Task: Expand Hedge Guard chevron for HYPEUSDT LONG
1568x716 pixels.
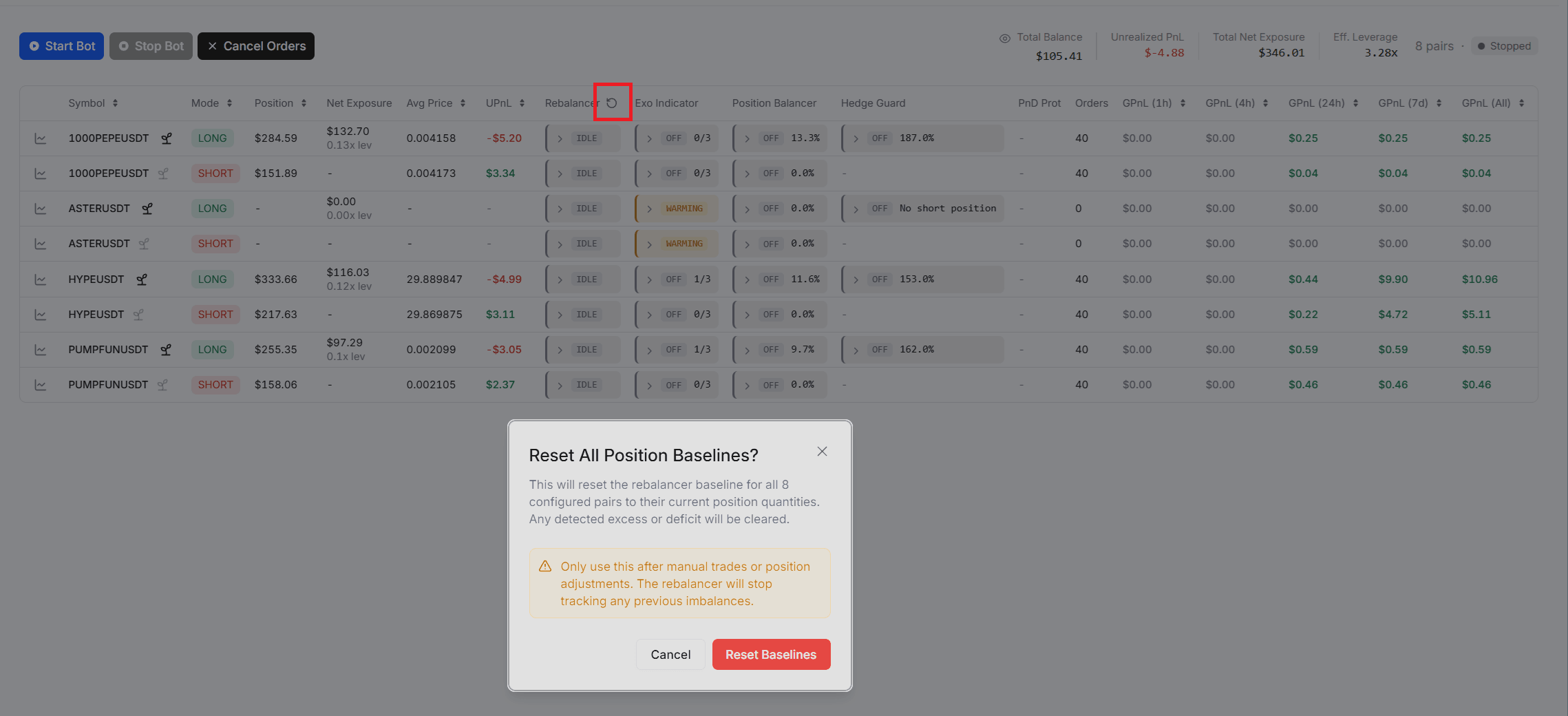Action: pyautogui.click(x=856, y=280)
